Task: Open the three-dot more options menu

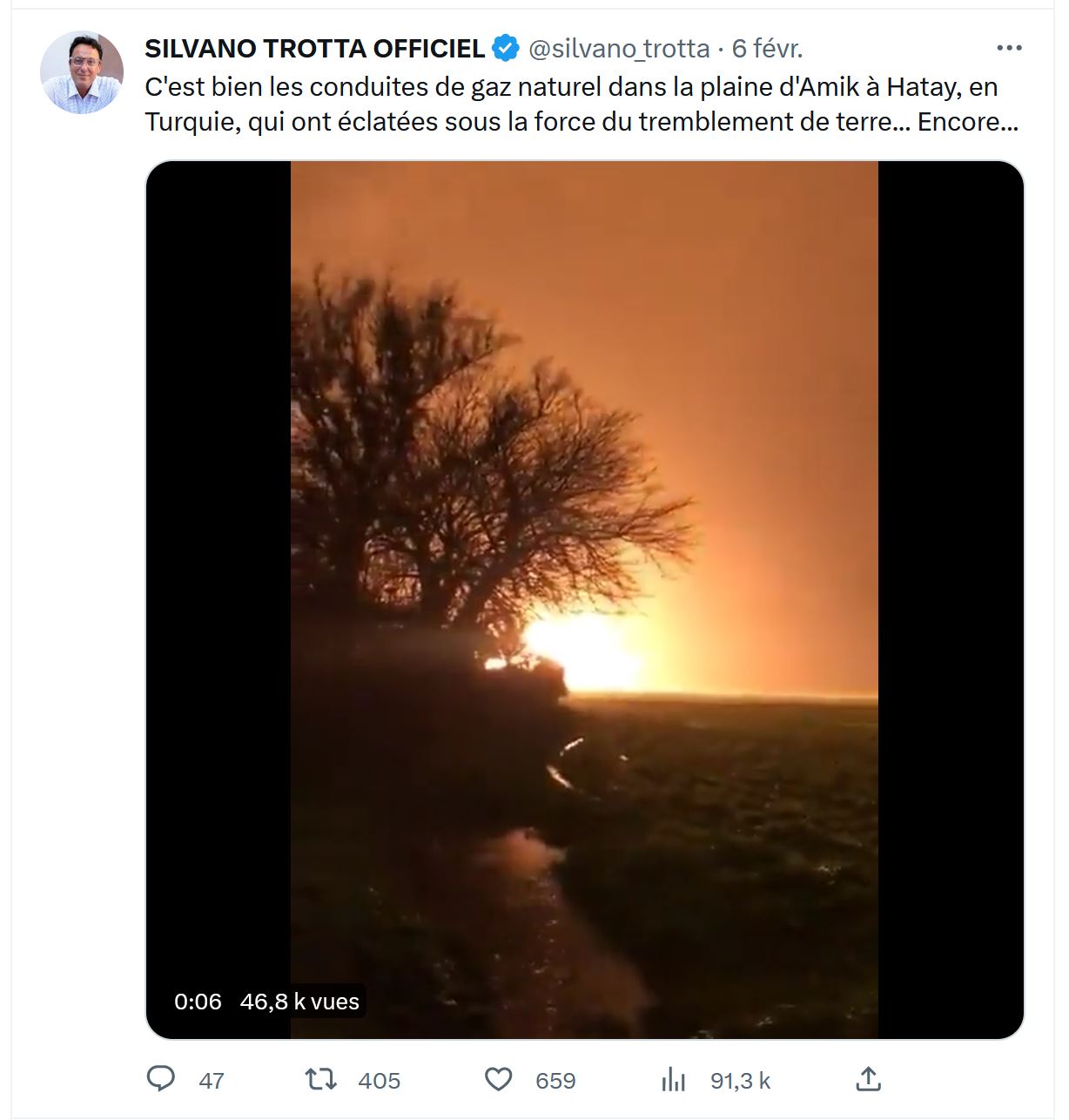Action: (1009, 48)
